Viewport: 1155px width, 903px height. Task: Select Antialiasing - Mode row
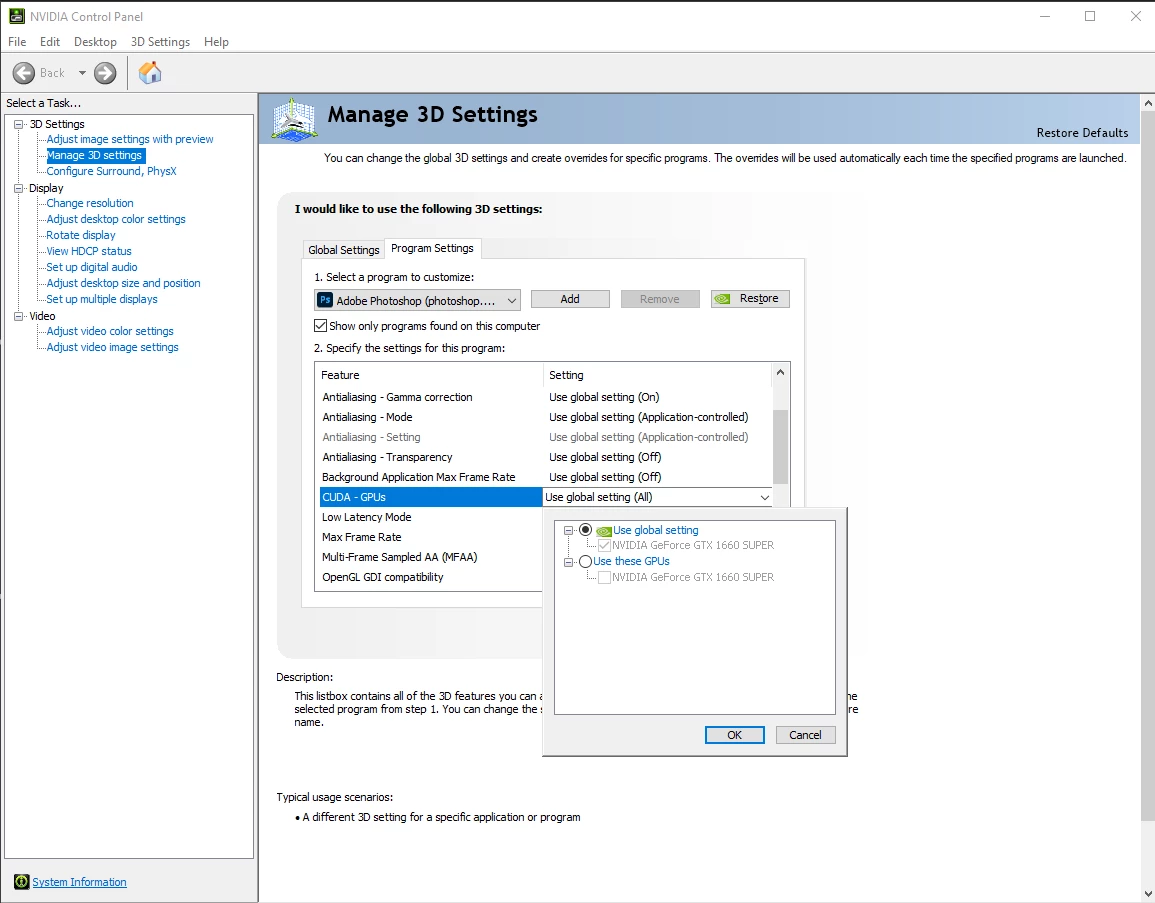(544, 417)
